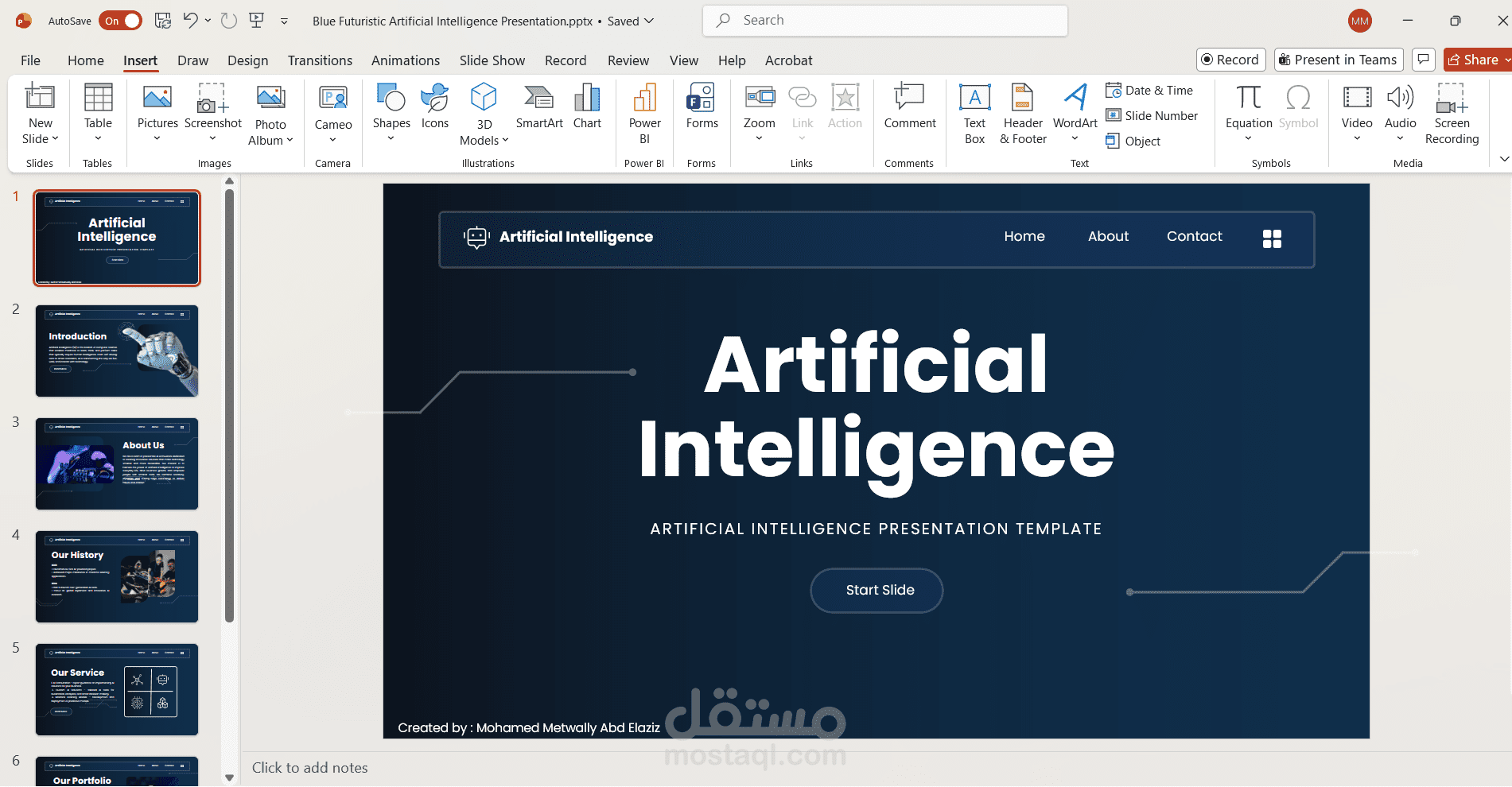Click the Share button
1512x787 pixels.
[x=1473, y=60]
